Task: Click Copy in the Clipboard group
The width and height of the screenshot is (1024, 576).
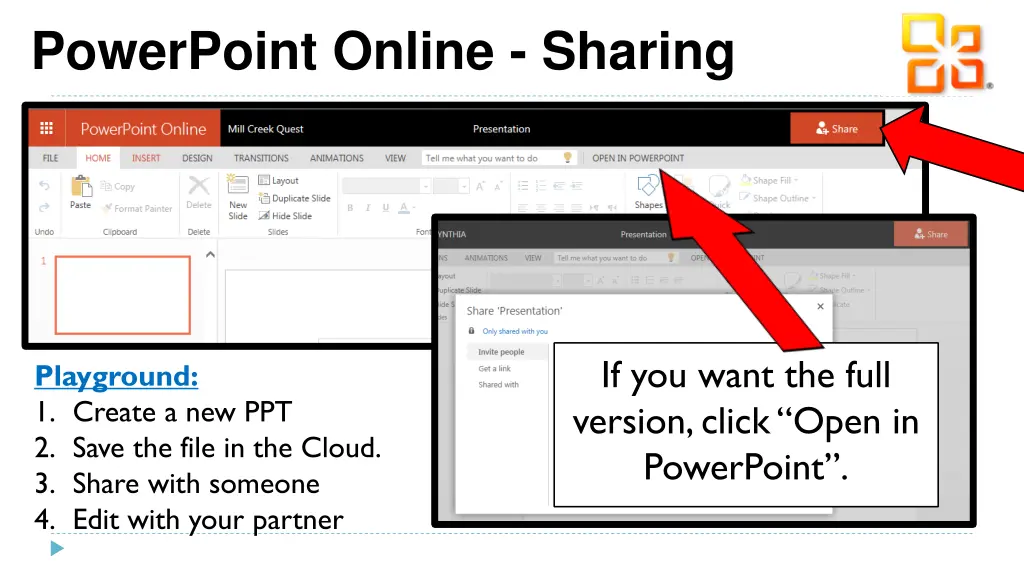Action: [x=118, y=187]
